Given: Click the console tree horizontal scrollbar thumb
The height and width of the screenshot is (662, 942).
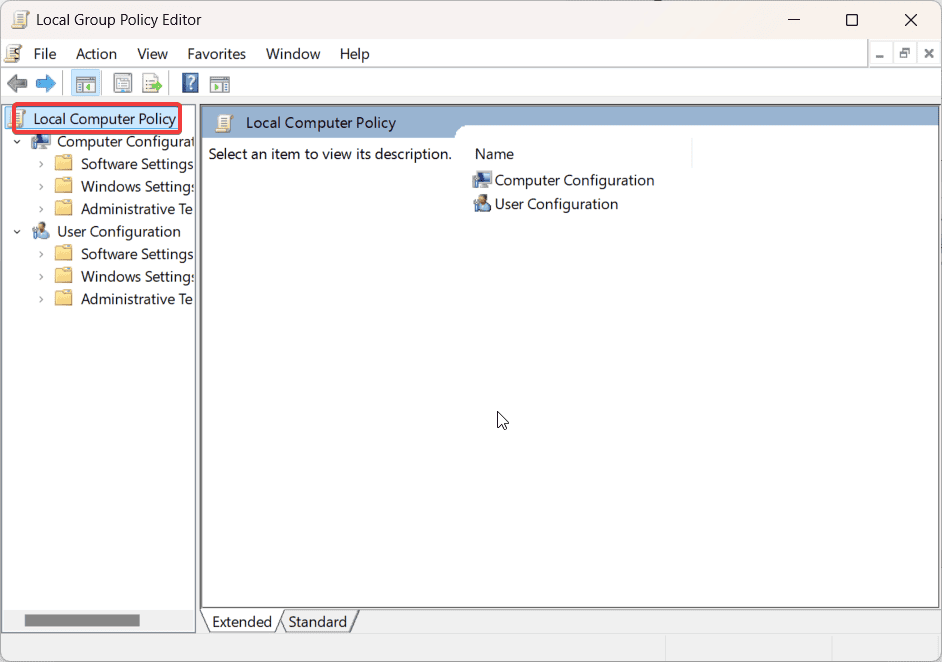Looking at the screenshot, I should pyautogui.click(x=82, y=620).
